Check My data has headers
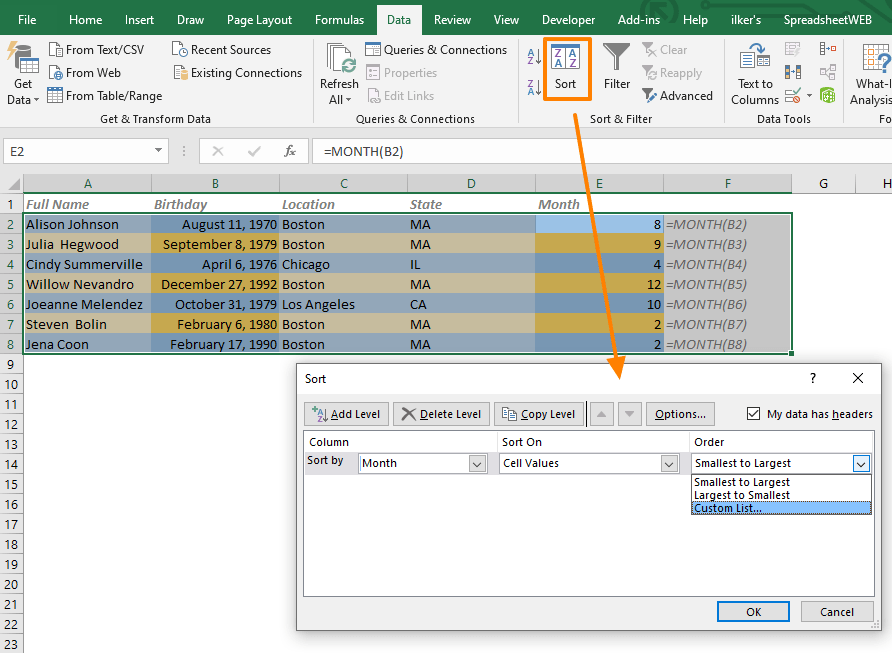Screen dimensions: 892x653 (752, 414)
